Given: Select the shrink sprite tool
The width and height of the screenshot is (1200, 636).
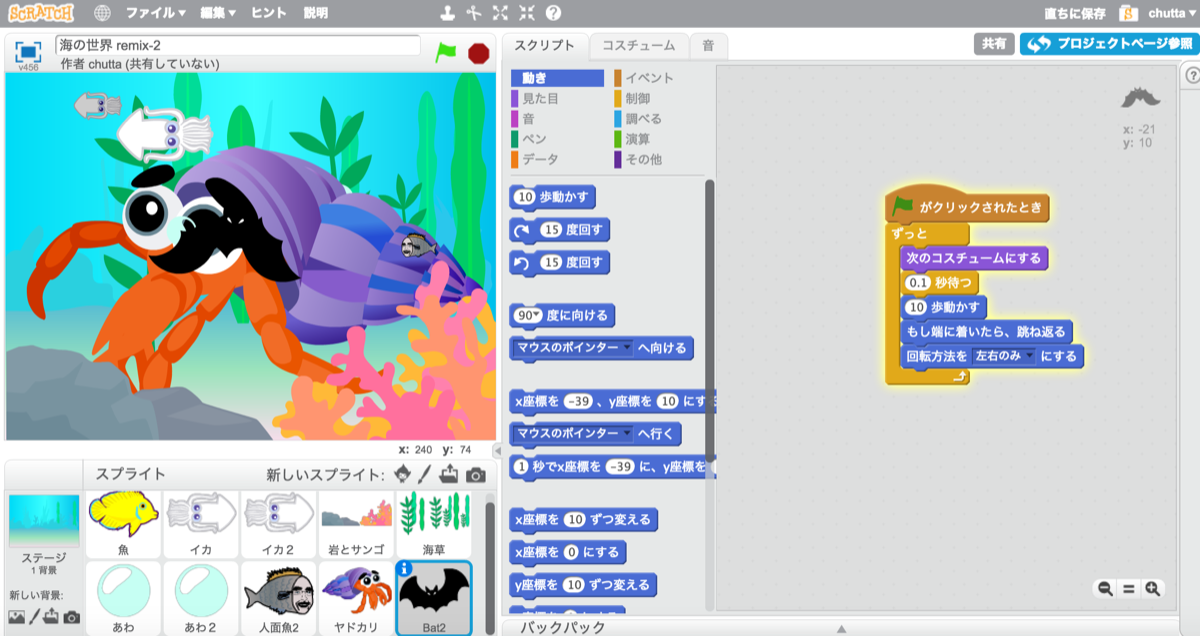Looking at the screenshot, I should pyautogui.click(x=526, y=13).
